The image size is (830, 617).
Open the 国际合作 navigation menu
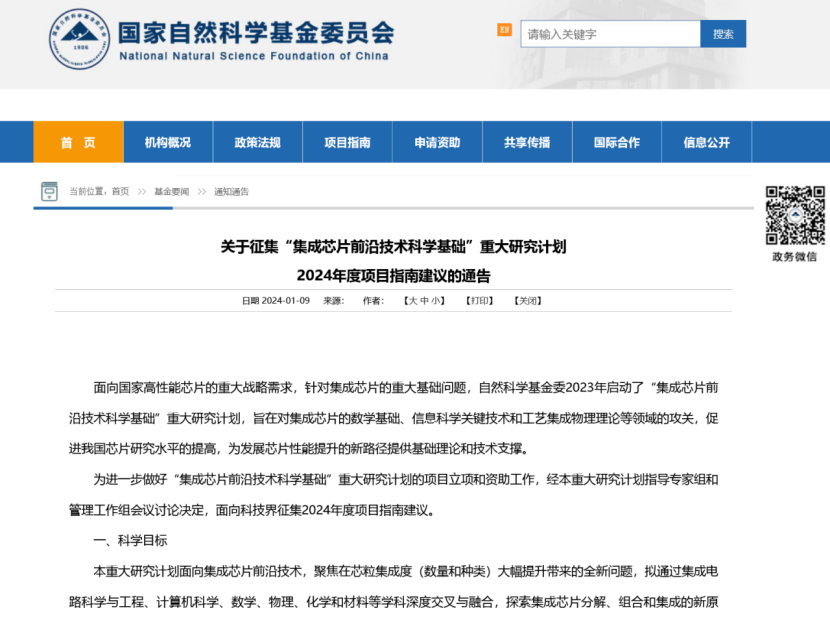[x=616, y=142]
